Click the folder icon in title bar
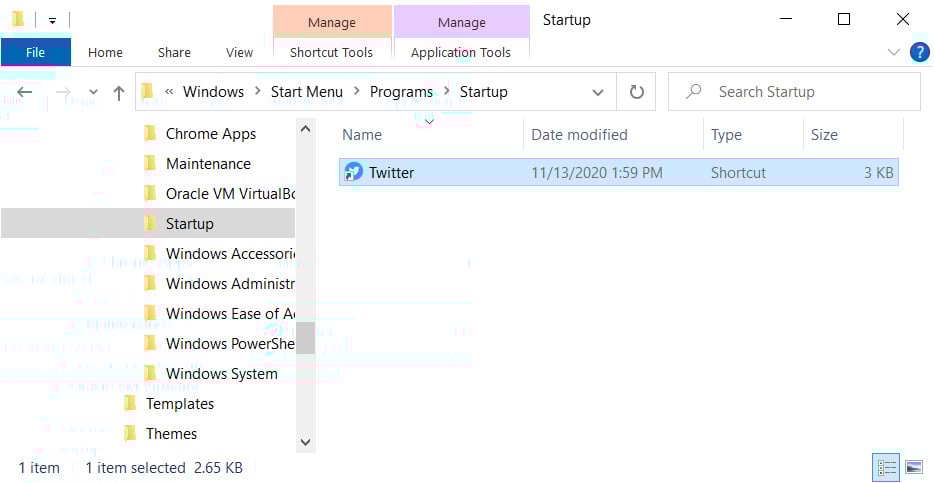934x483 pixels. coord(18,20)
